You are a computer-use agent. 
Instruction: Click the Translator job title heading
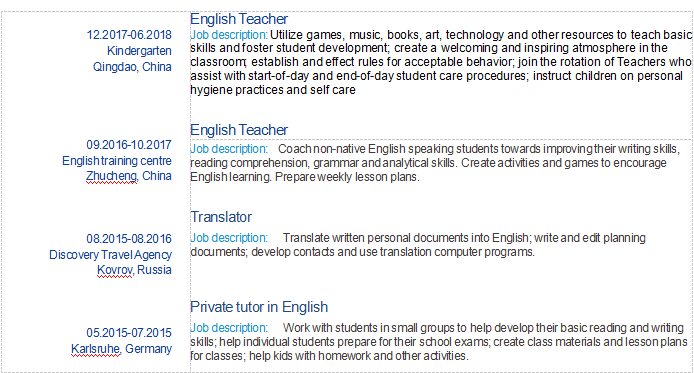(x=221, y=217)
